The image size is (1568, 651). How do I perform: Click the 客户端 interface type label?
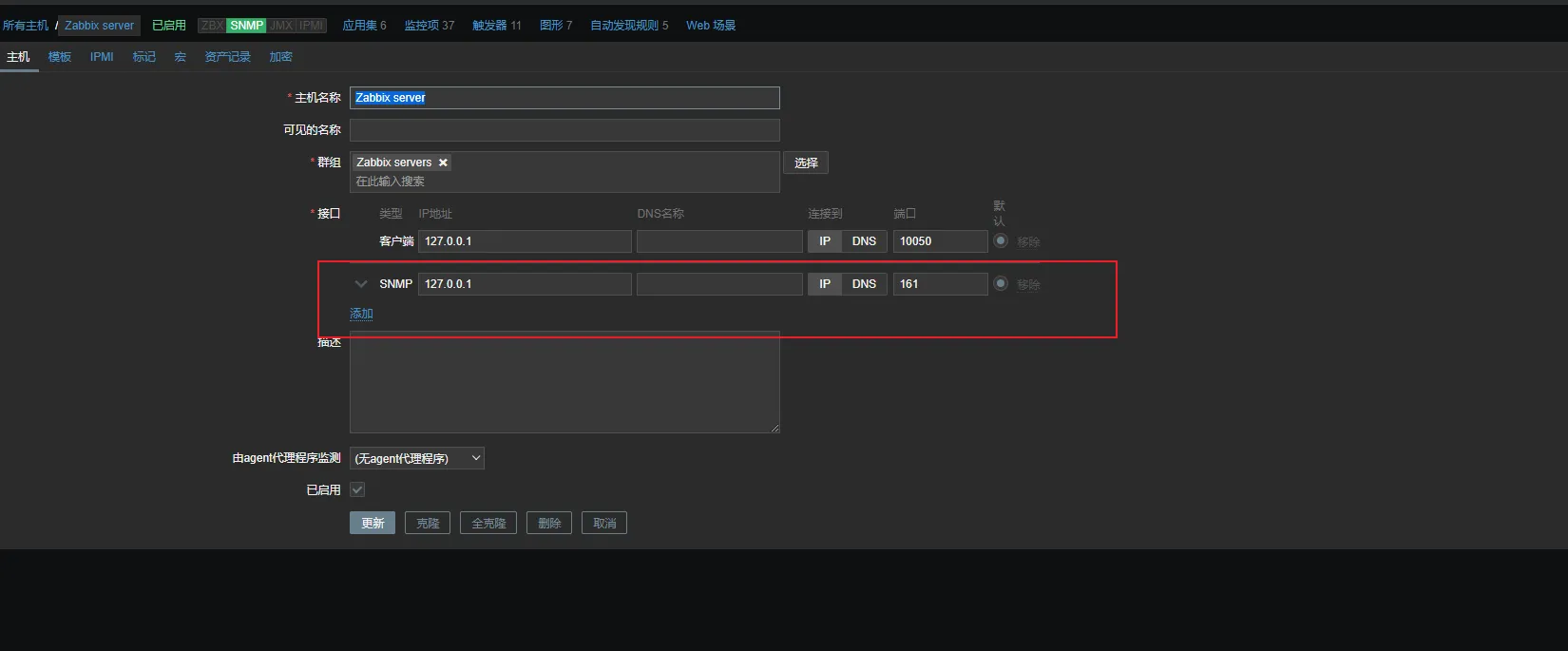pyautogui.click(x=396, y=241)
